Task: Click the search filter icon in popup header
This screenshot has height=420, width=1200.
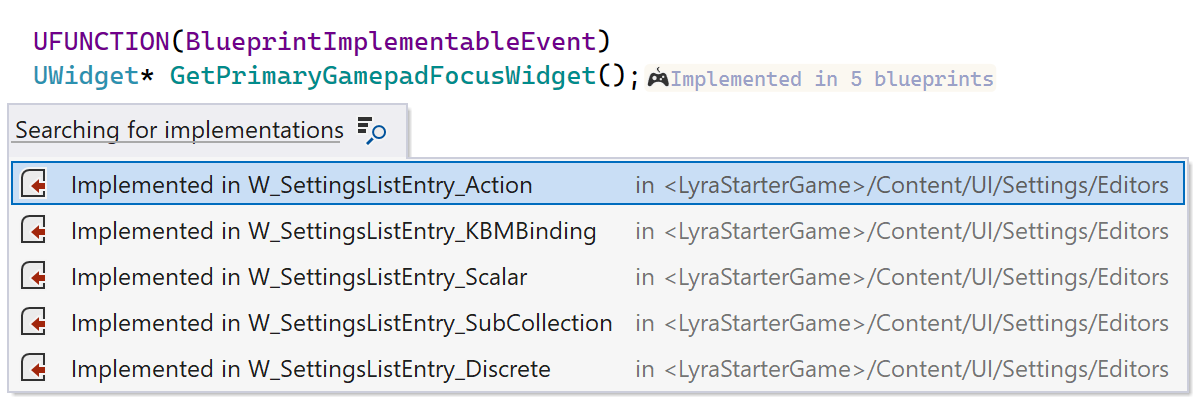Action: (371, 130)
